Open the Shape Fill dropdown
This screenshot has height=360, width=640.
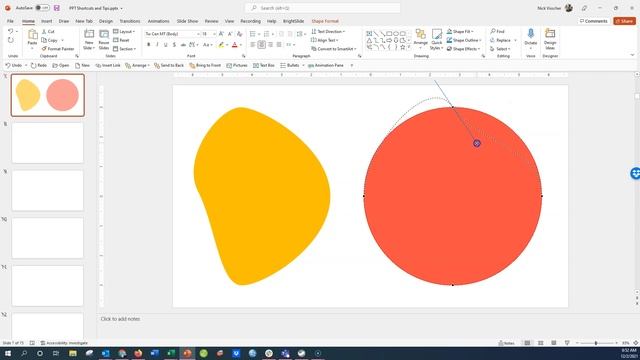(x=460, y=31)
